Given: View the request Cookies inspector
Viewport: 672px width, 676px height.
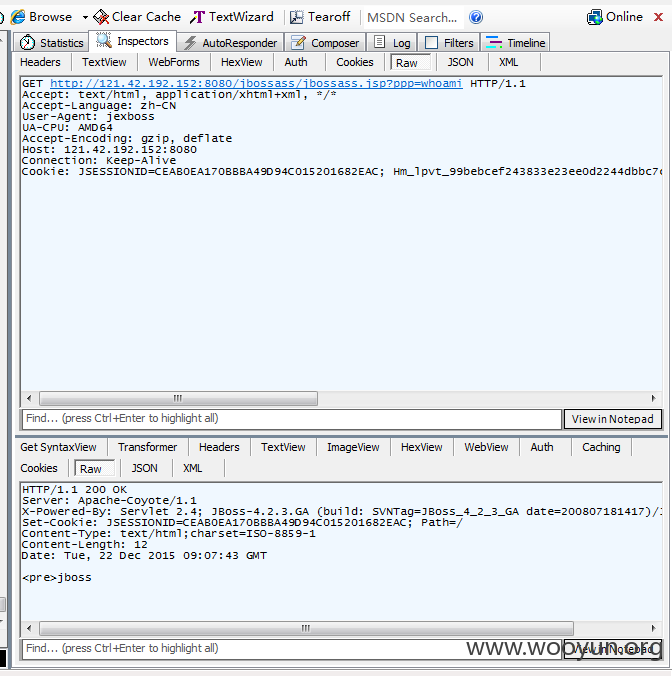Looking at the screenshot, I should click(355, 63).
